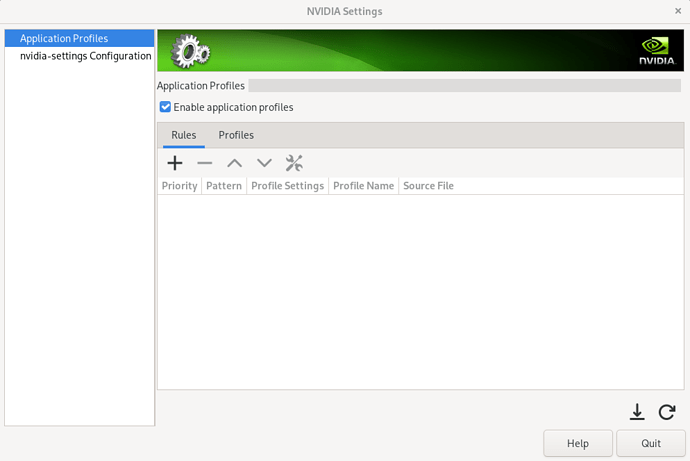Screen dimensions: 690x461
Task: Save profile changes to disk icon
Action: (x=637, y=412)
